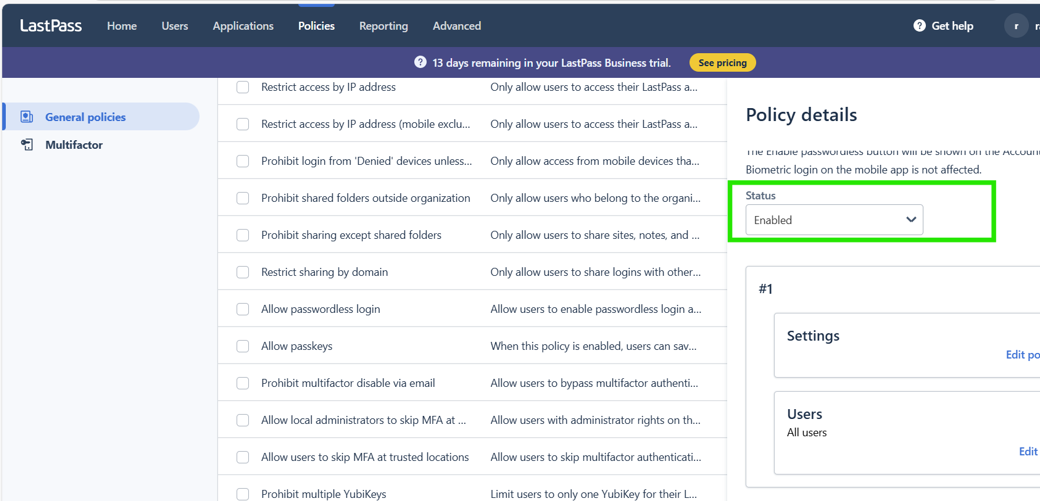Click the Status dropdown chevron arrow

(x=910, y=220)
